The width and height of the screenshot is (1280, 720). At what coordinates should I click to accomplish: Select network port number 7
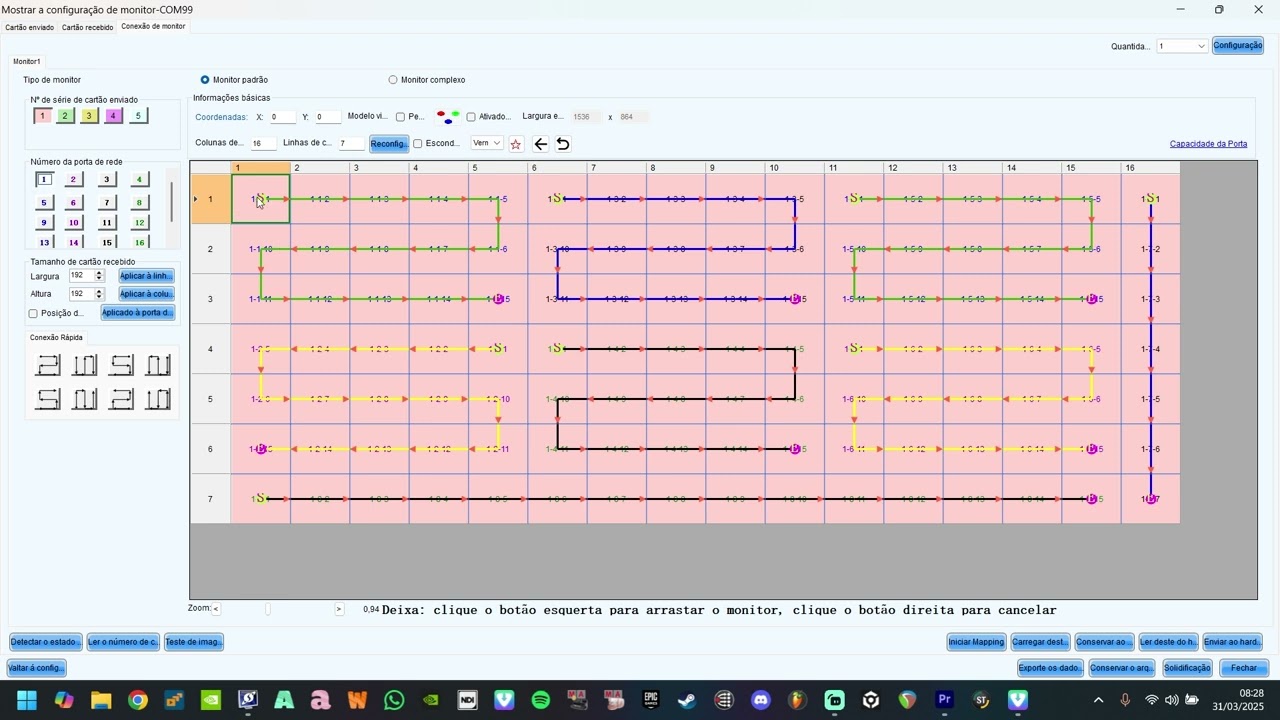(107, 203)
